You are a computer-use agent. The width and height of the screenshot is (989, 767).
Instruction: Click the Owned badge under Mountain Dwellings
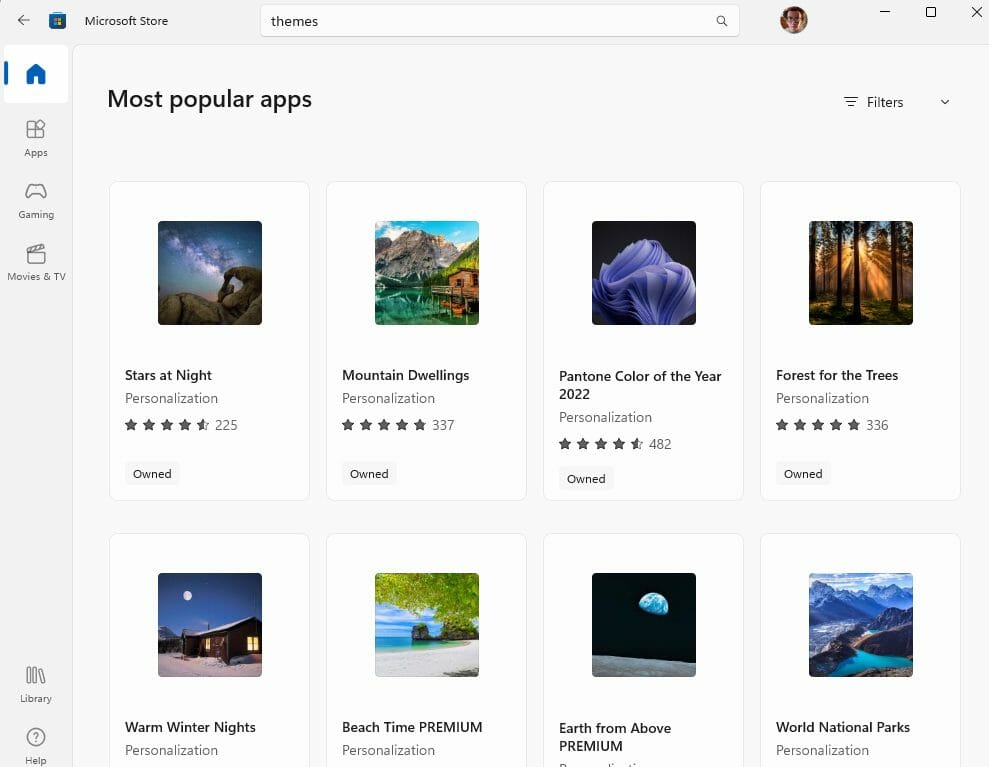tap(369, 473)
